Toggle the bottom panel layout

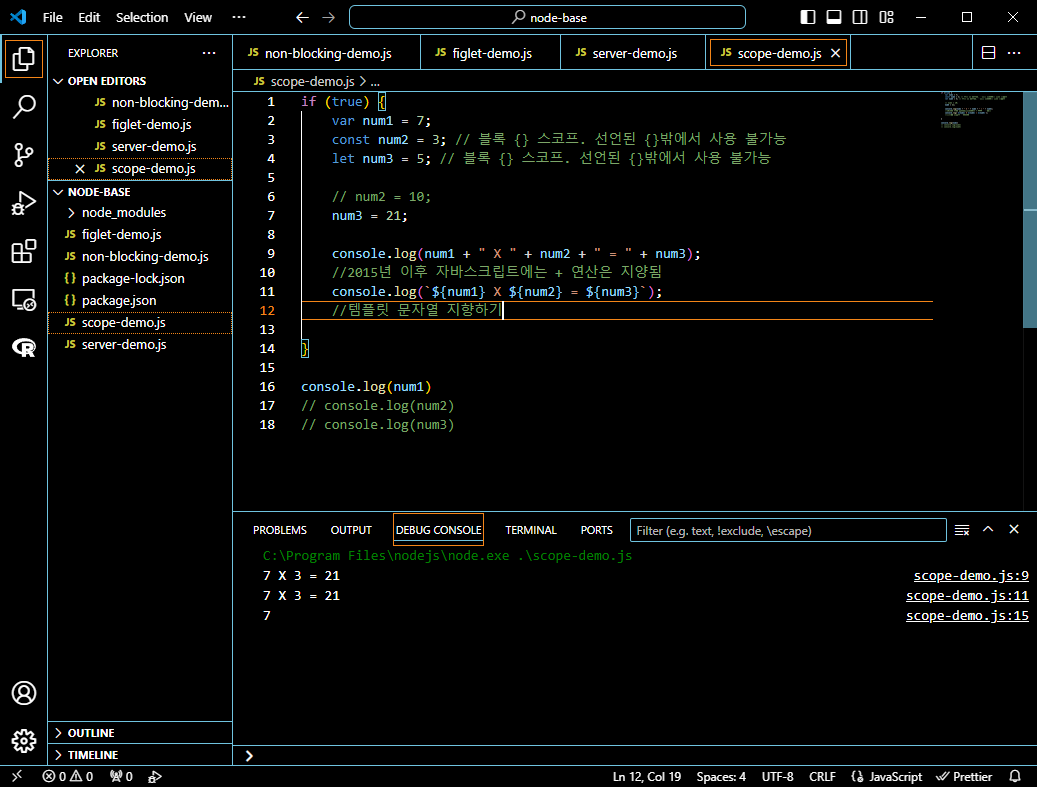click(834, 17)
